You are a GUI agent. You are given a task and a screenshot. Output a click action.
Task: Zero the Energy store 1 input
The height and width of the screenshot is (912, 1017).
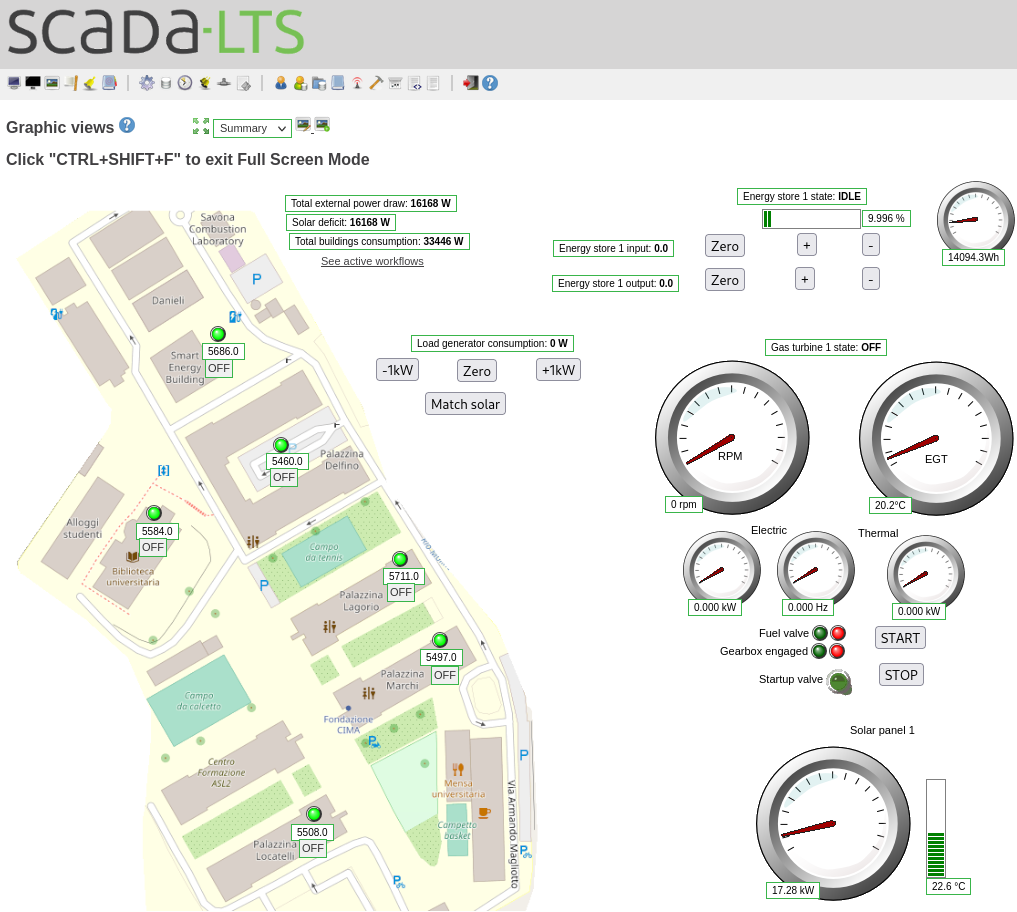[x=724, y=246]
